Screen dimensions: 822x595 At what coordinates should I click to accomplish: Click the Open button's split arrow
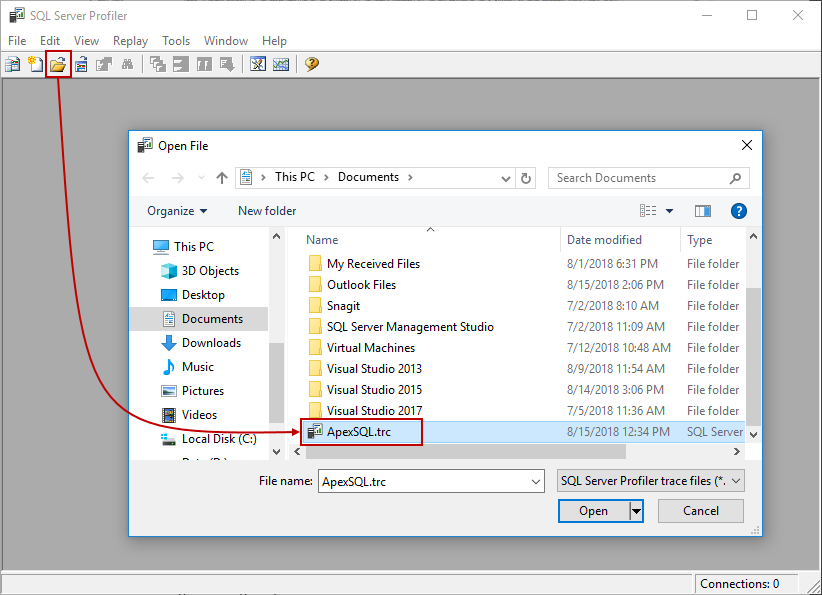pyautogui.click(x=636, y=511)
